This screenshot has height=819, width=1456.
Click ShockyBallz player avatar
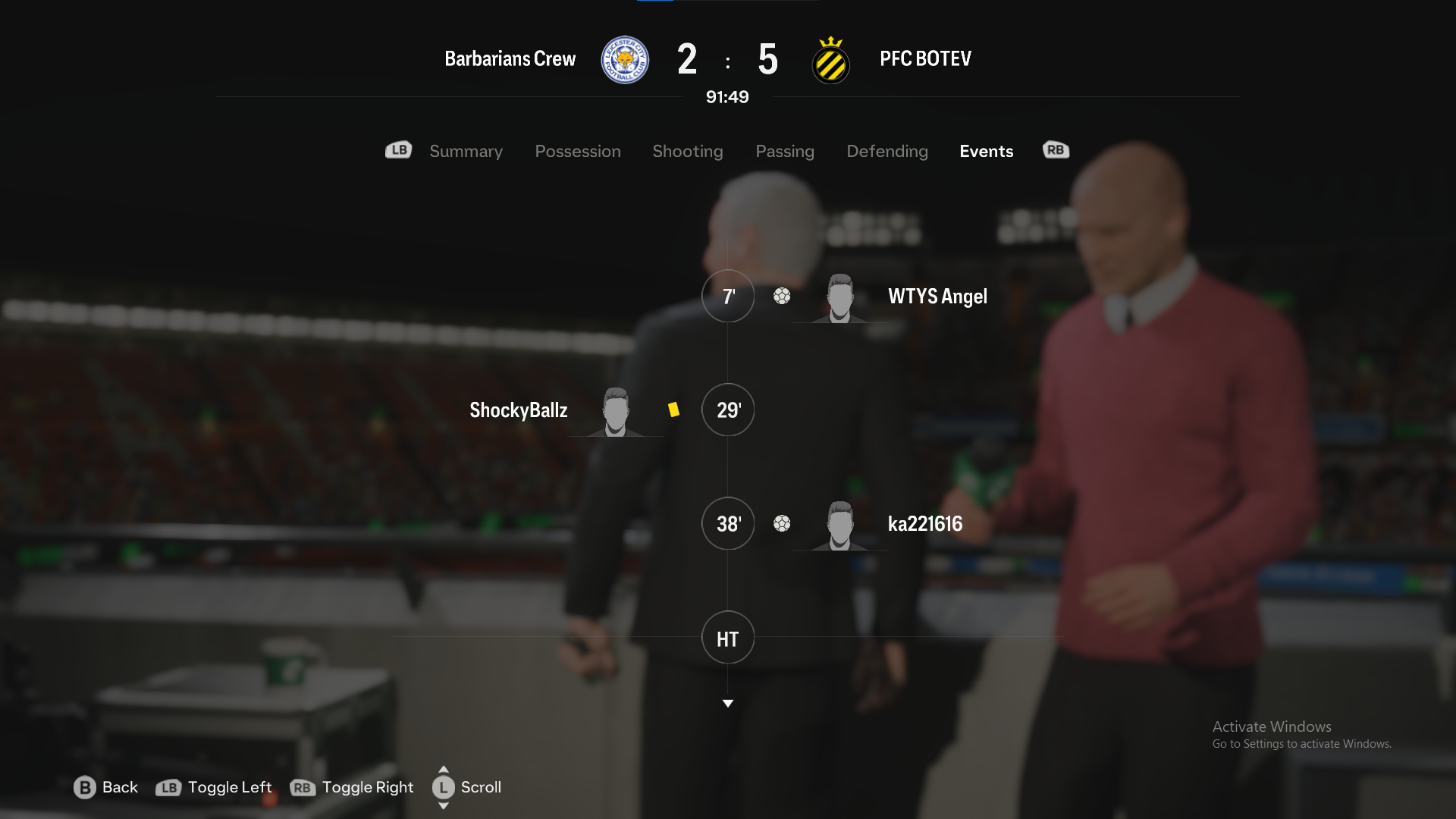(x=615, y=412)
